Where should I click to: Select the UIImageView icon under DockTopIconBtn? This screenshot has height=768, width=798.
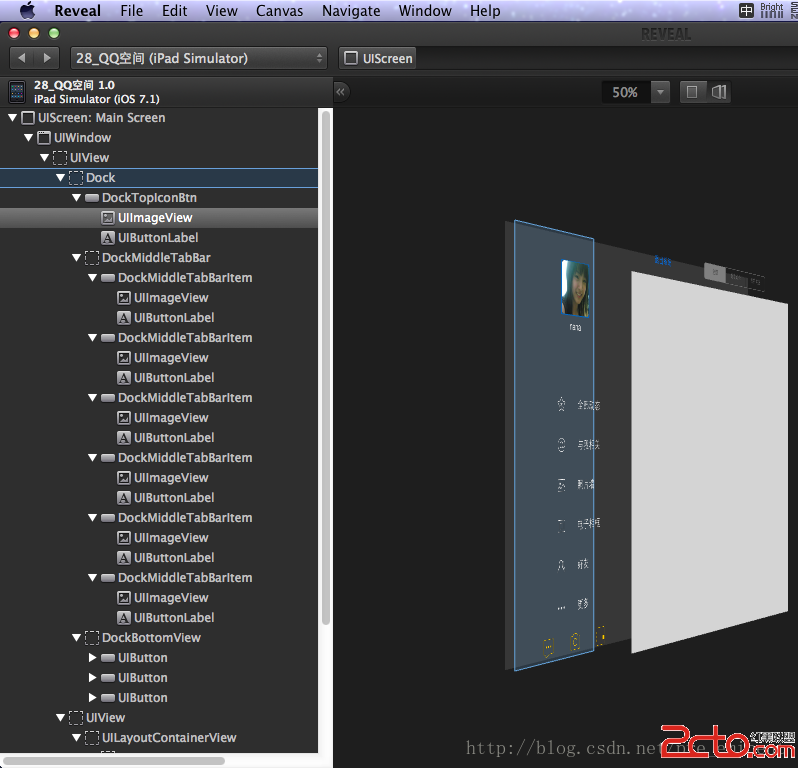pos(108,218)
